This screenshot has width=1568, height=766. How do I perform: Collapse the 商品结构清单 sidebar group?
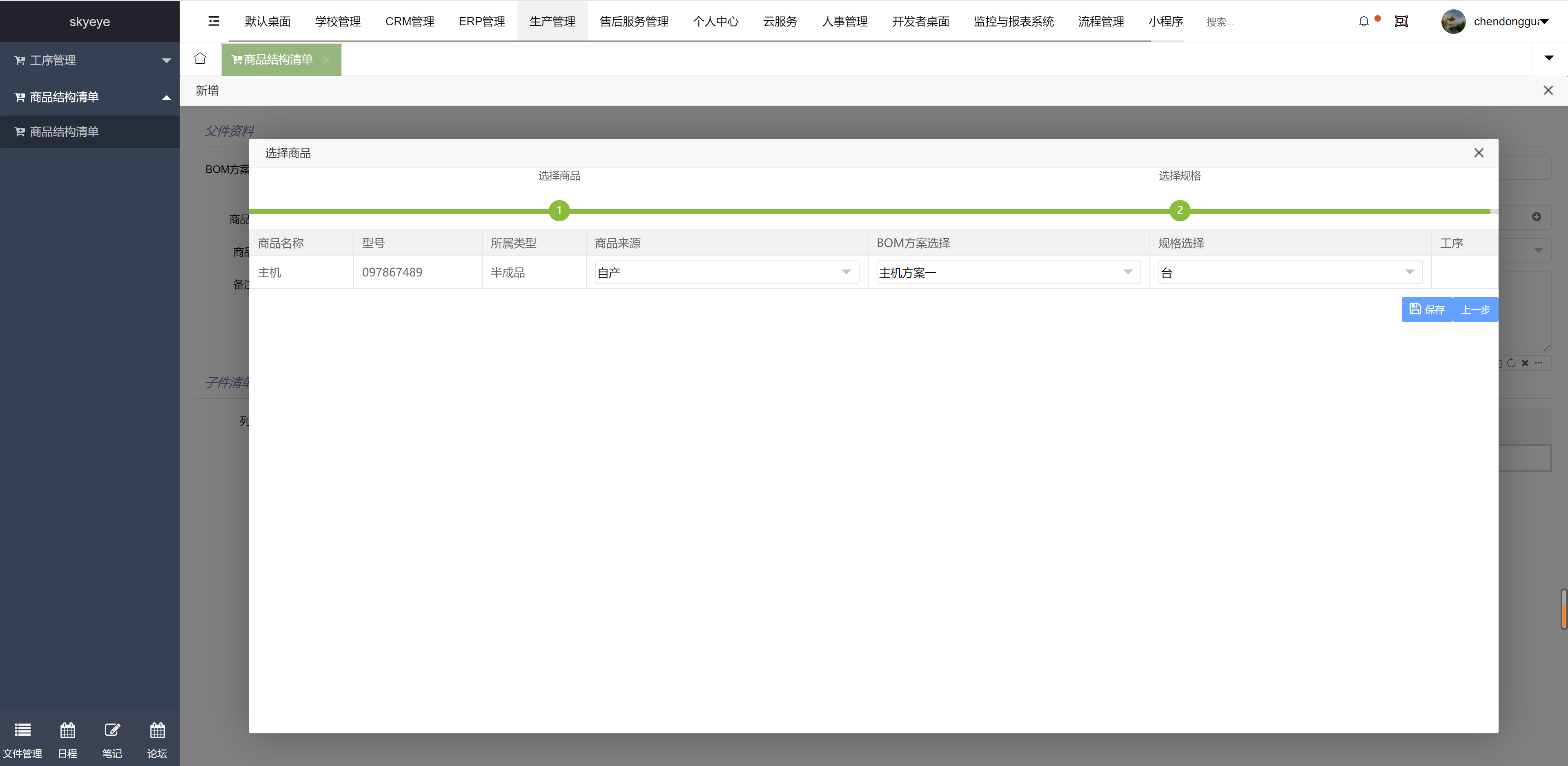(x=89, y=97)
